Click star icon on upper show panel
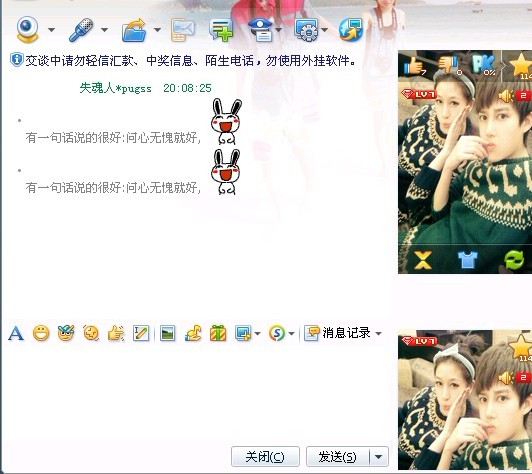 coord(521,66)
